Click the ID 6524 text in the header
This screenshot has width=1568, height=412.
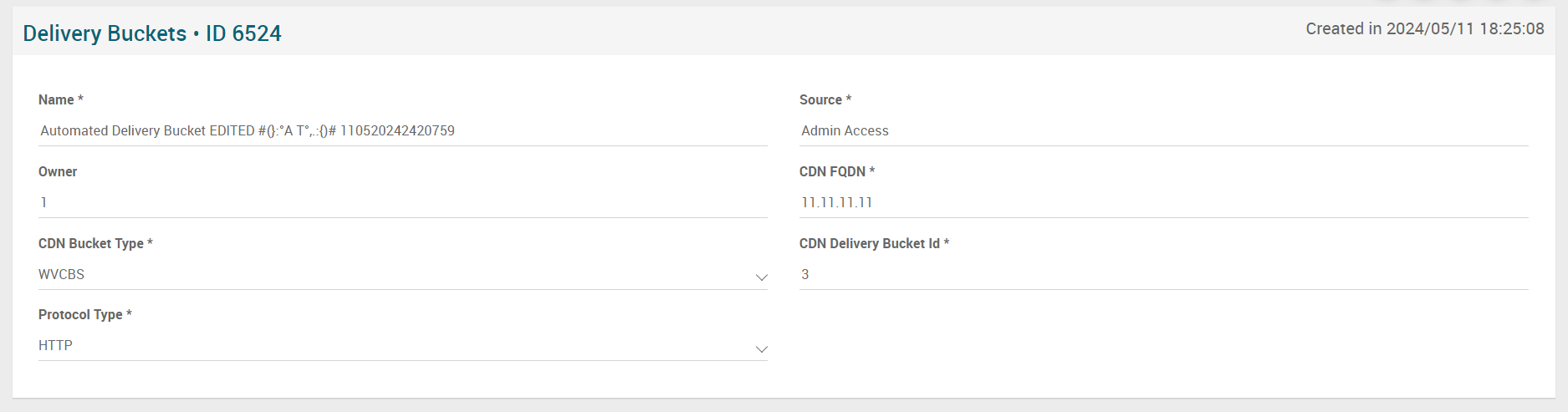pos(243,33)
